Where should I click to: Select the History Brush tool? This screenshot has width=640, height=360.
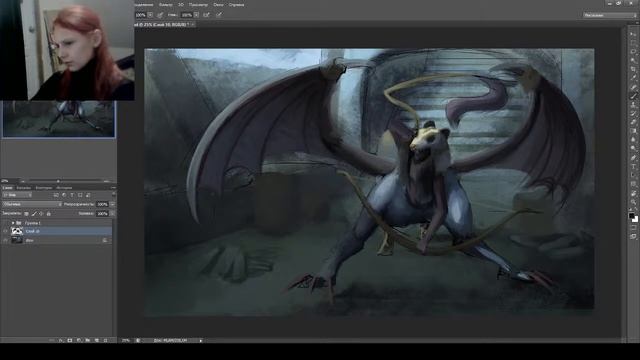click(x=633, y=114)
